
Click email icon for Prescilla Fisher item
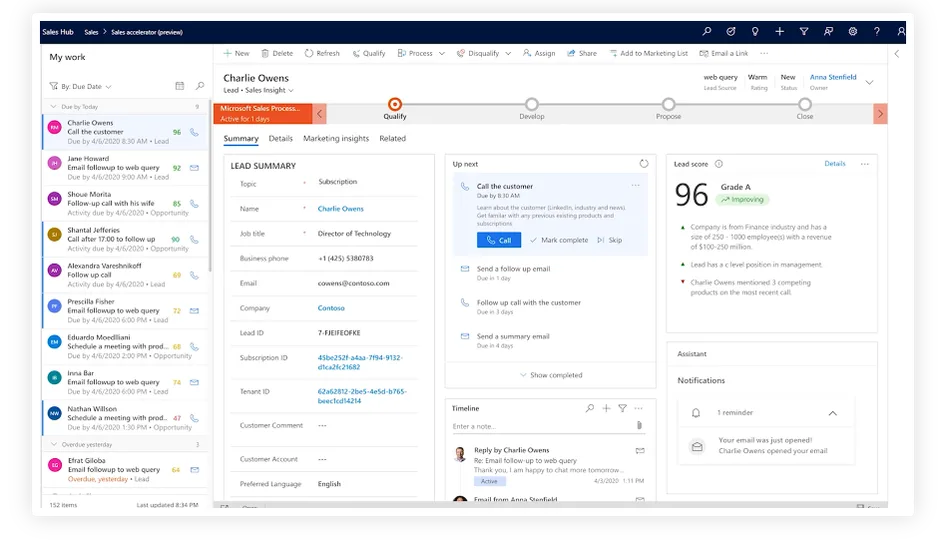pyautogui.click(x=194, y=311)
